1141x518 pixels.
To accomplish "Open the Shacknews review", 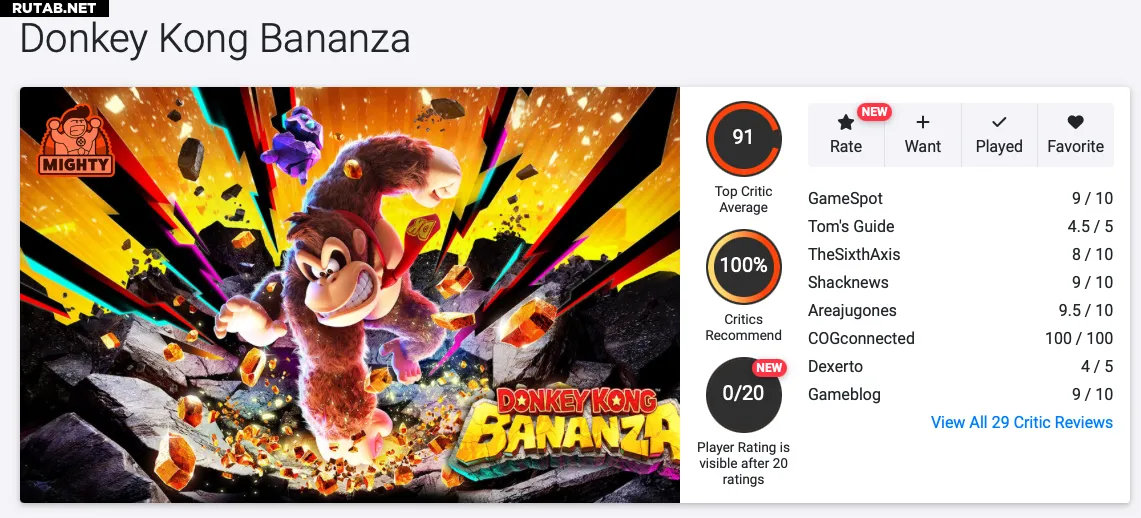I will 961,282.
